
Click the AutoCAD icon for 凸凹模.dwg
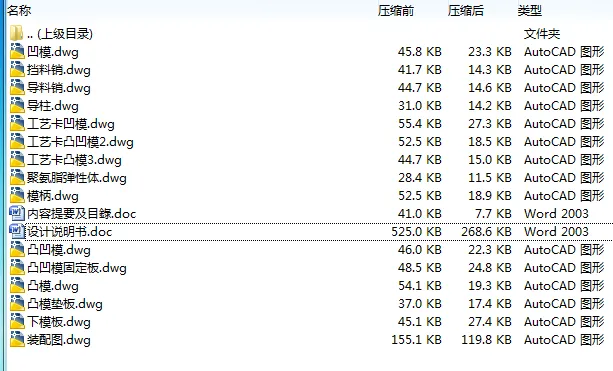[x=17, y=249]
